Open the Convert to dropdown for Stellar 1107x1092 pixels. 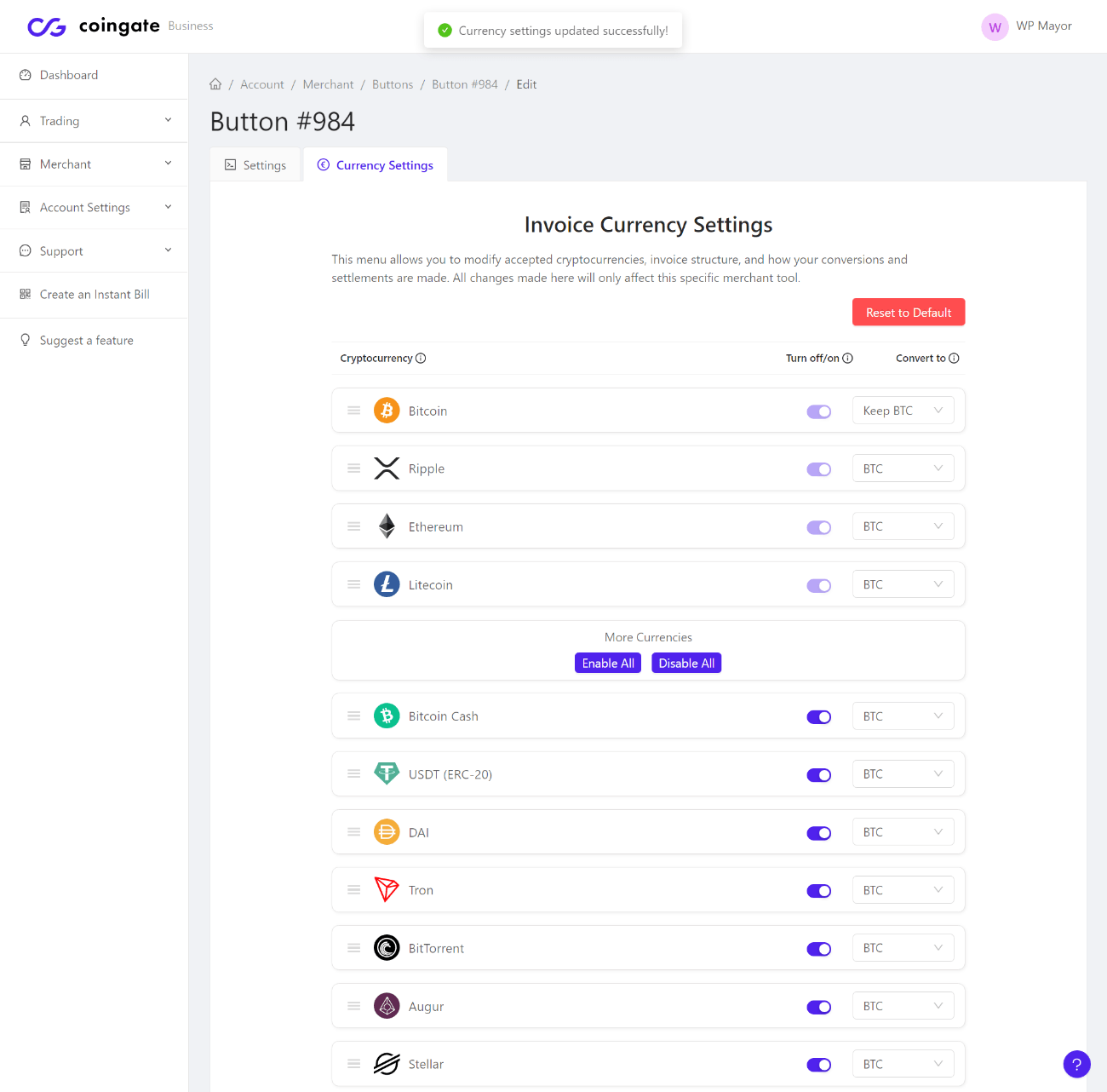[x=903, y=1063]
